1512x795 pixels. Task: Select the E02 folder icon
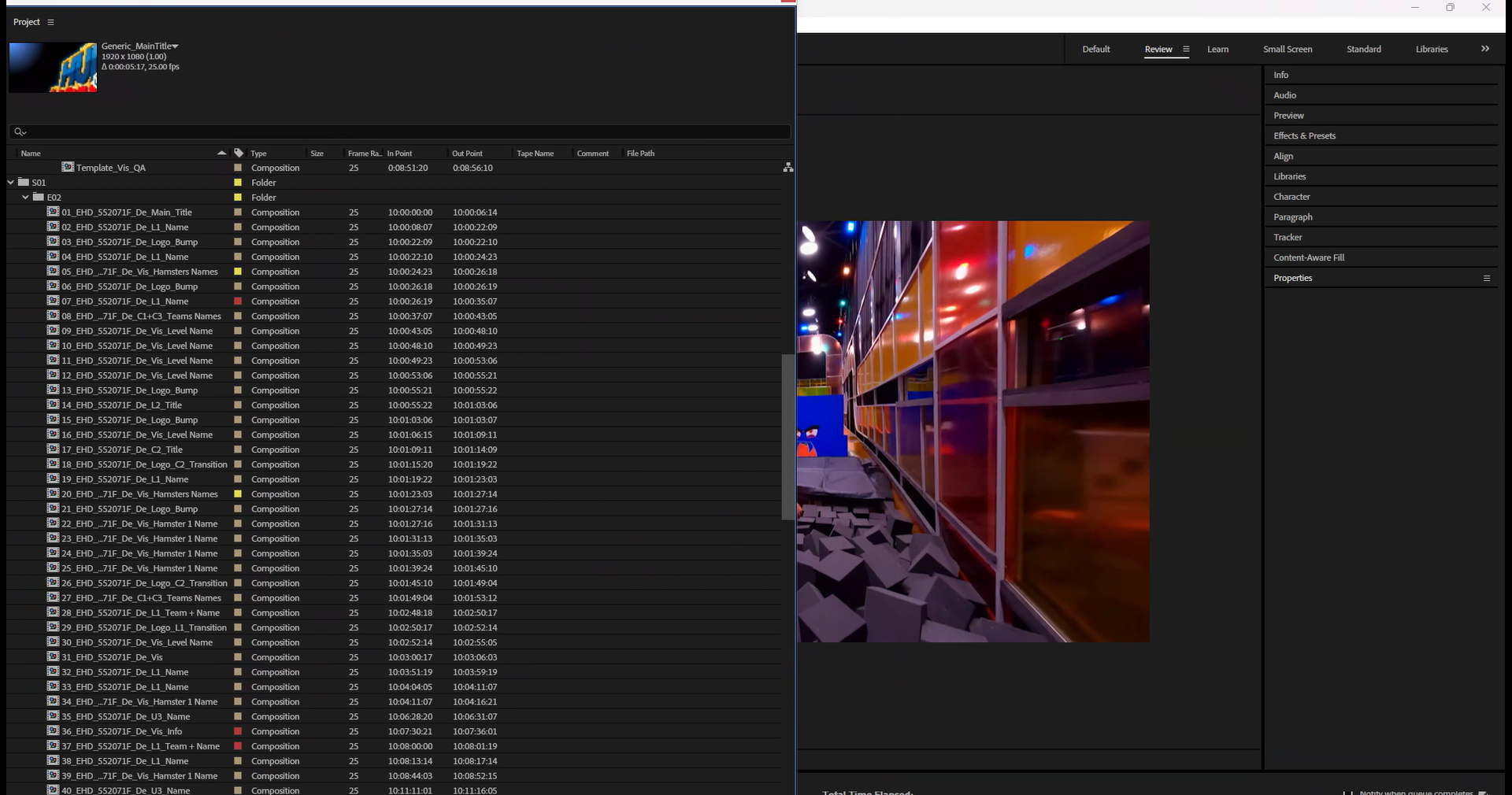click(x=38, y=197)
